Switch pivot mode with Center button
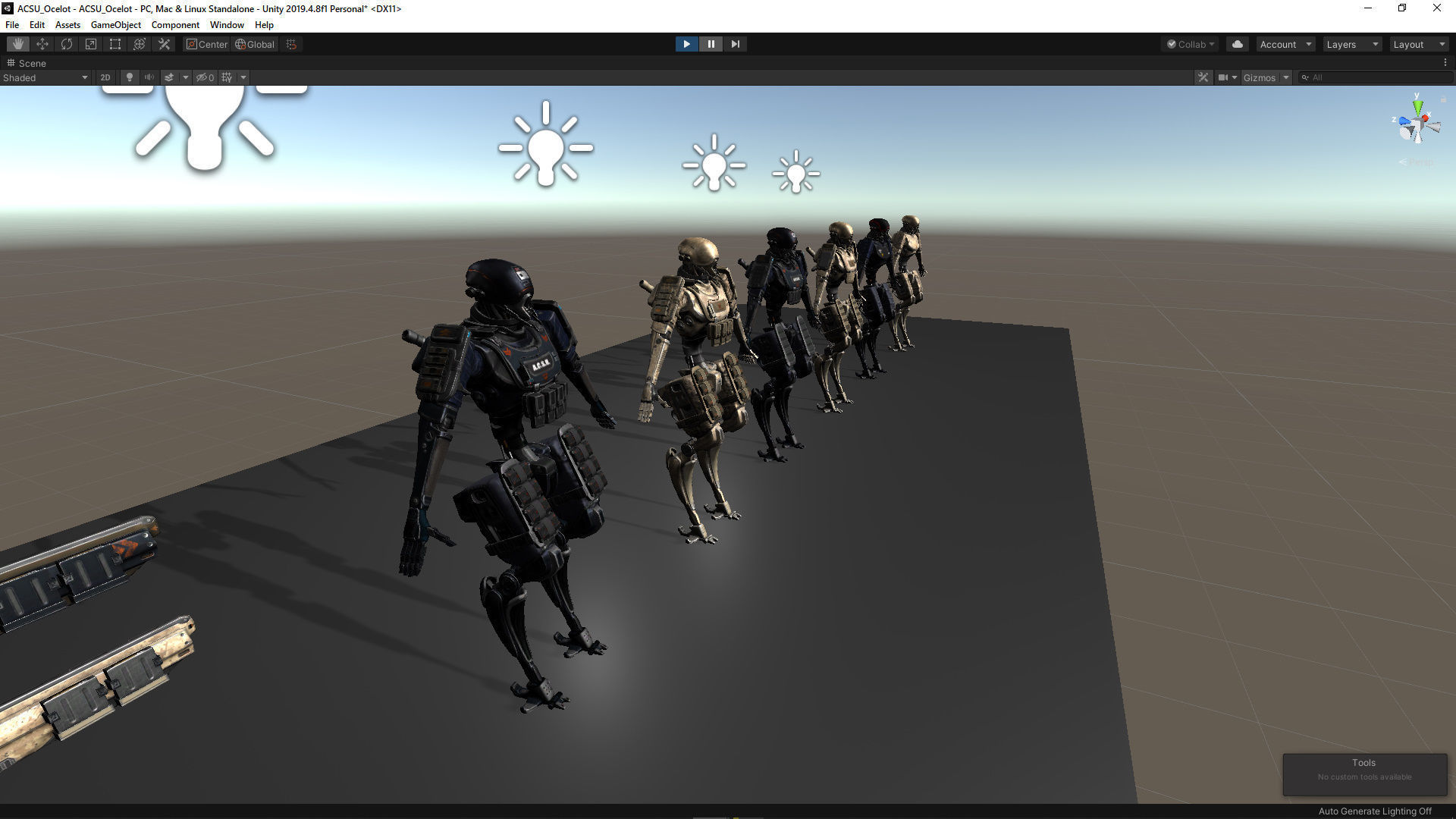Viewport: 1456px width, 819px height. coord(207,44)
